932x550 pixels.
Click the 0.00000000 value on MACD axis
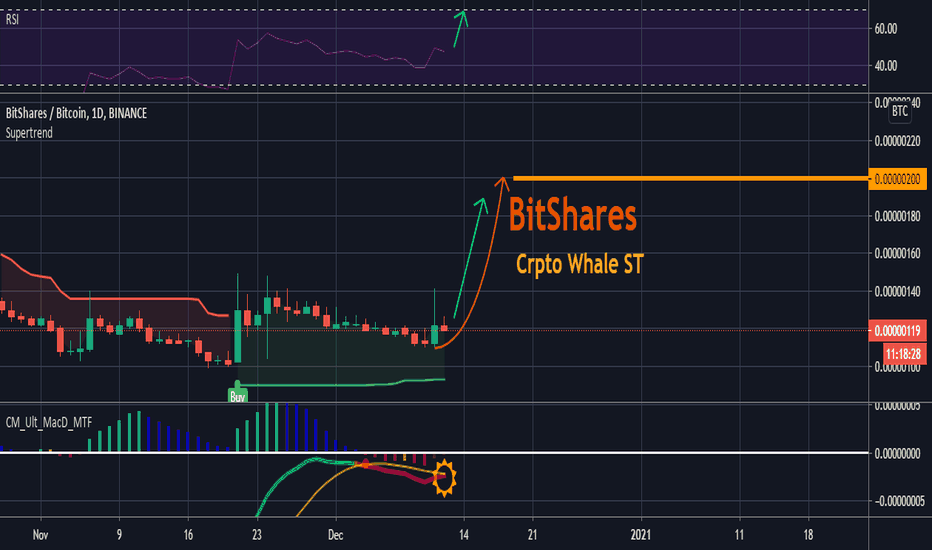pos(898,454)
